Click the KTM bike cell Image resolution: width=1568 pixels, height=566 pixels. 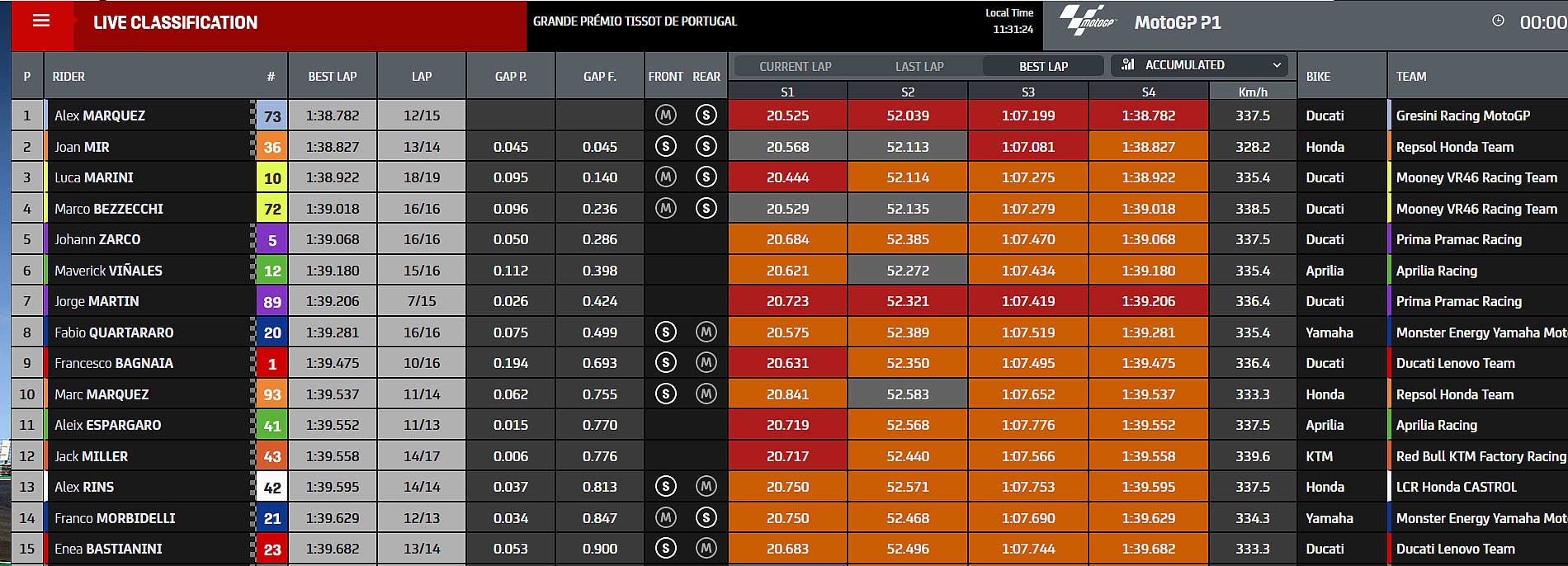[x=1342, y=456]
